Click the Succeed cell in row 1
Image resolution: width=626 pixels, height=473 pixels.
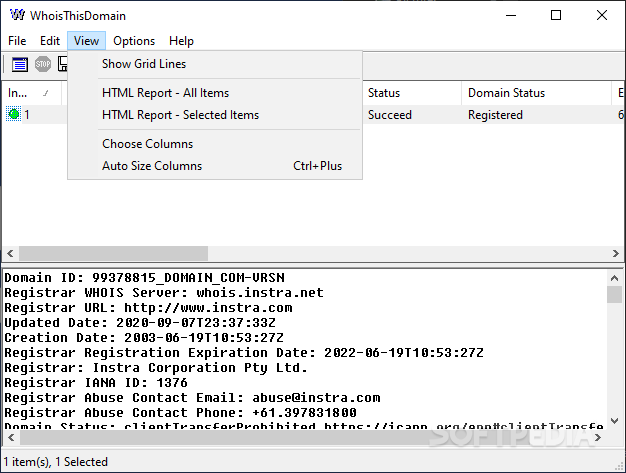pos(390,115)
